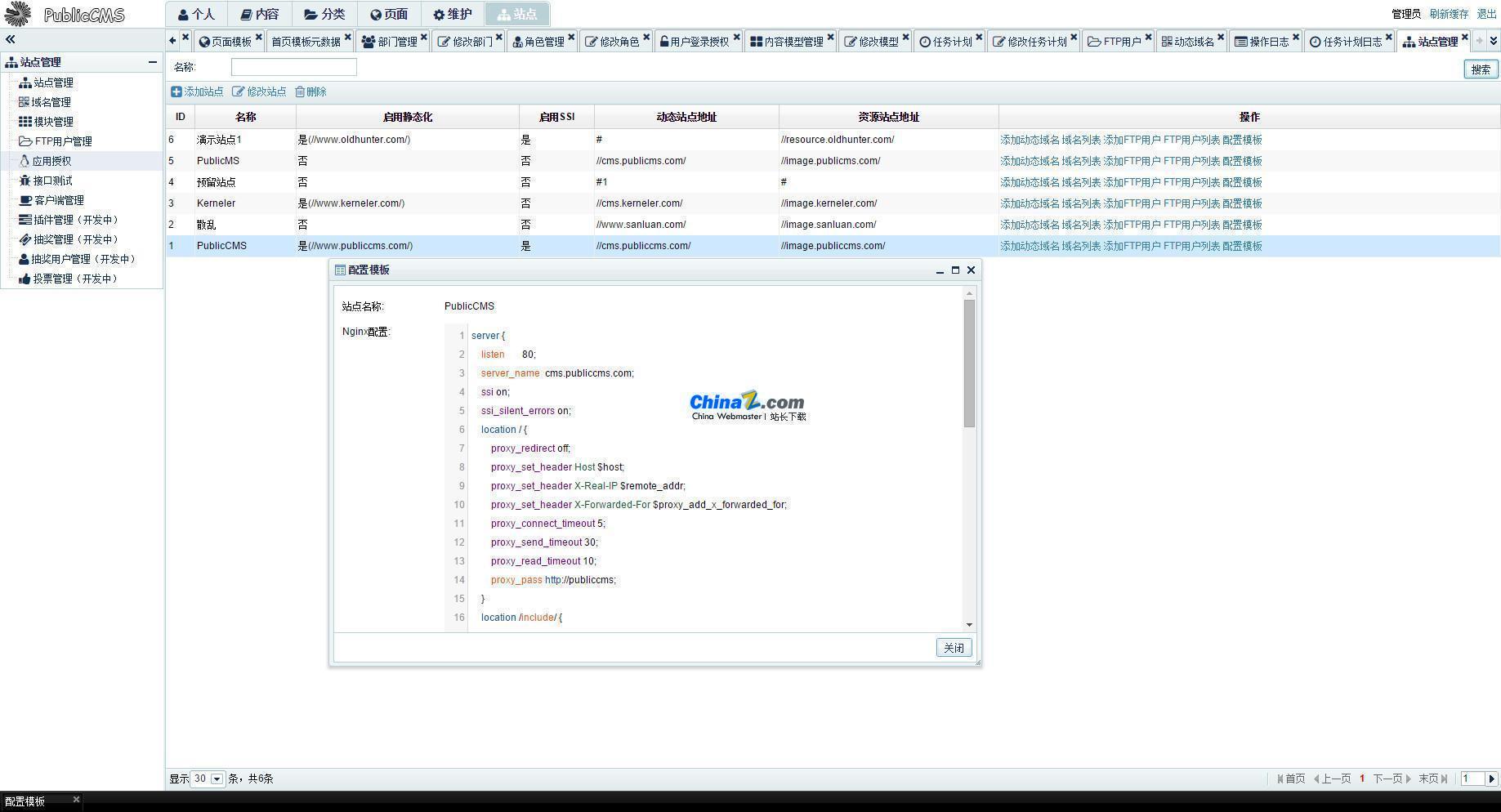The width and height of the screenshot is (1501, 812).
Task: Click the 搜索 search button
Action: [x=1481, y=69]
